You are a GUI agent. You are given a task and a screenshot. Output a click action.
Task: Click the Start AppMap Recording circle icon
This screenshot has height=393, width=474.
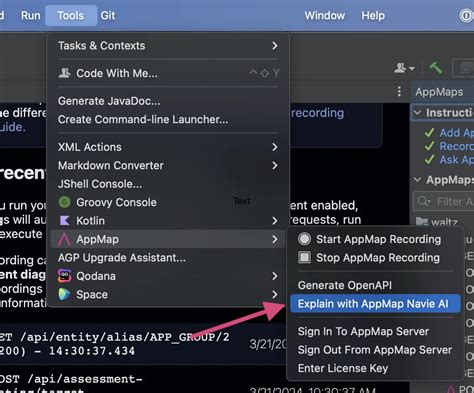tap(304, 239)
